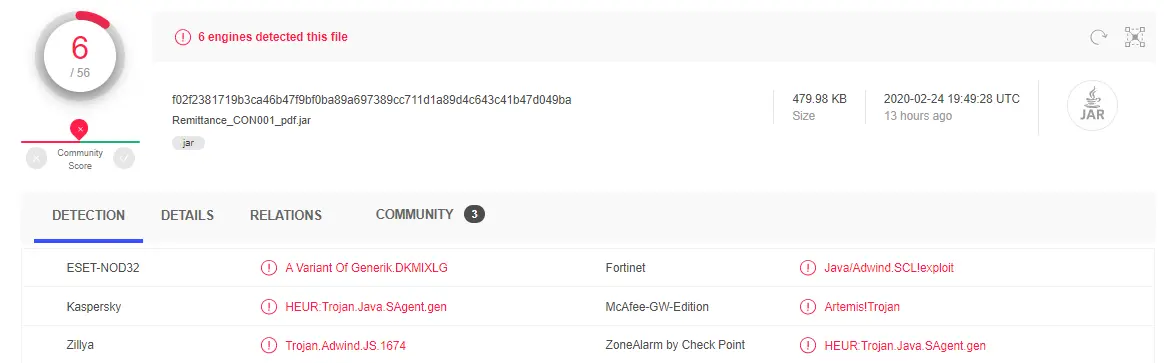Click the JAR file type icon
Image resolution: width=1164 pixels, height=363 pixels.
click(1092, 107)
